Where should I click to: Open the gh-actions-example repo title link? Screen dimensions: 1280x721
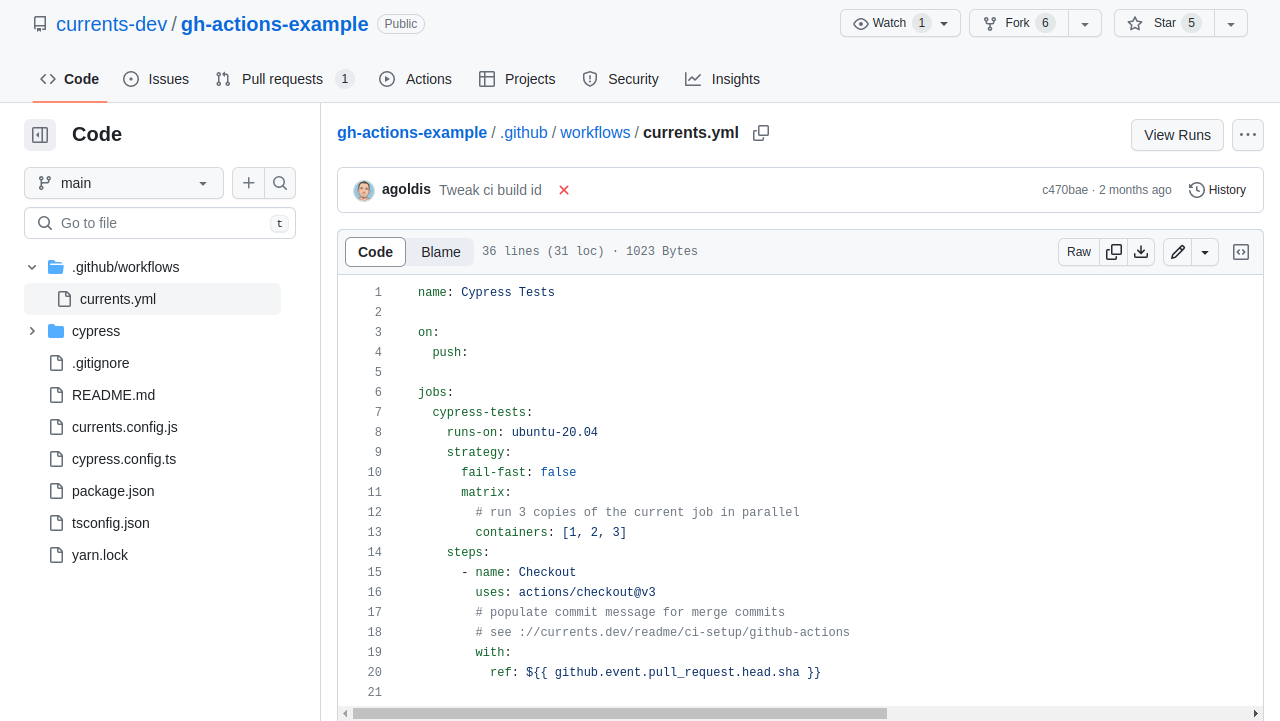pos(275,24)
